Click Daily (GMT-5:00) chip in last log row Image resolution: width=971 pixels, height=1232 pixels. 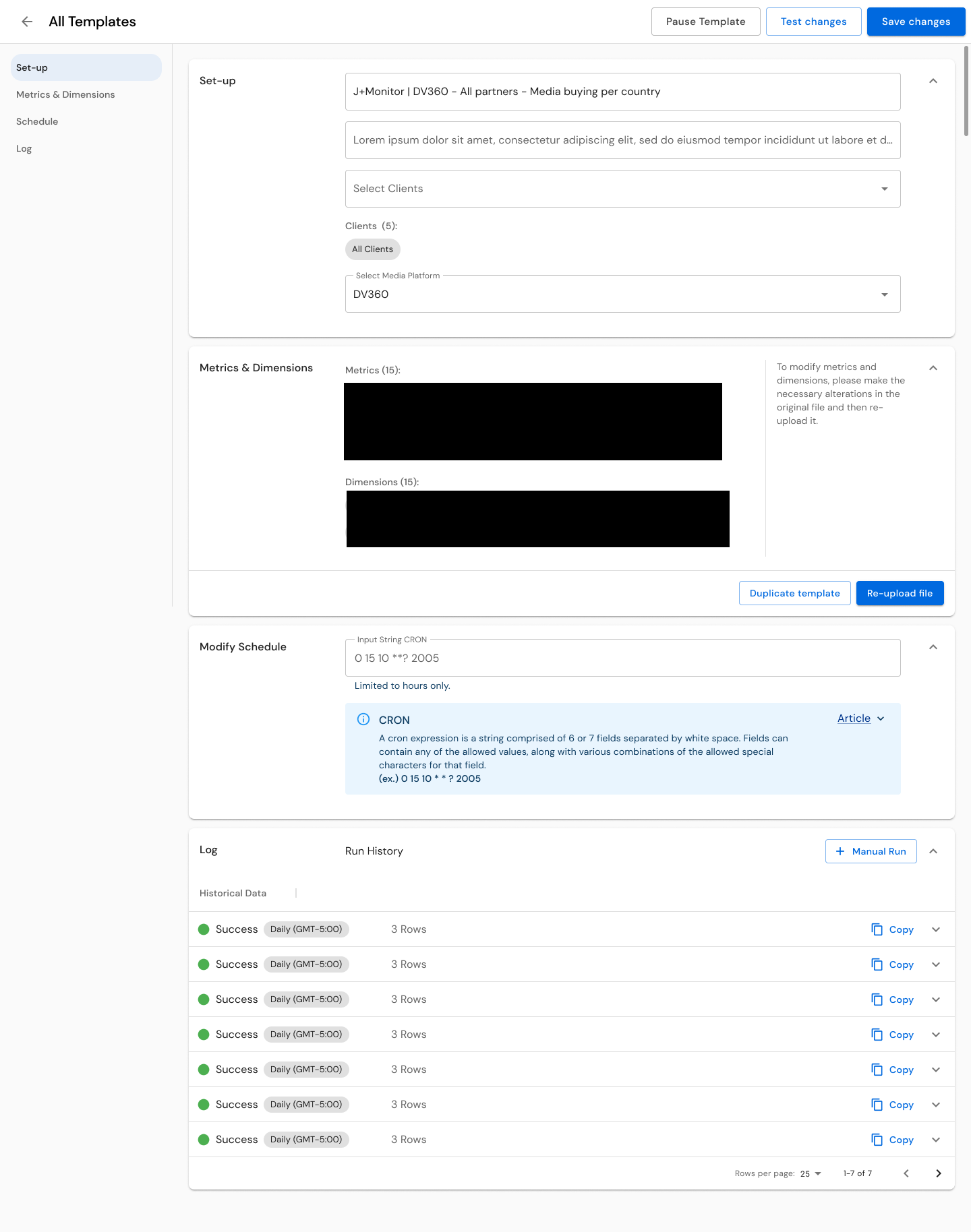306,1140
